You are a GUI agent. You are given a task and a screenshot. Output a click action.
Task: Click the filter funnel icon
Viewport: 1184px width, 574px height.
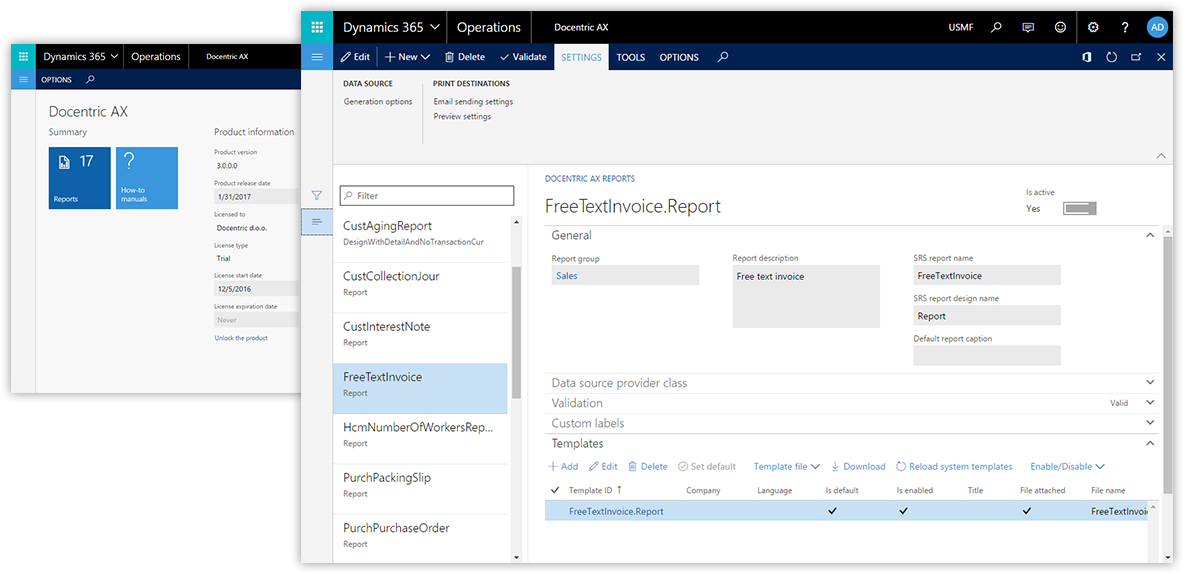click(x=317, y=195)
